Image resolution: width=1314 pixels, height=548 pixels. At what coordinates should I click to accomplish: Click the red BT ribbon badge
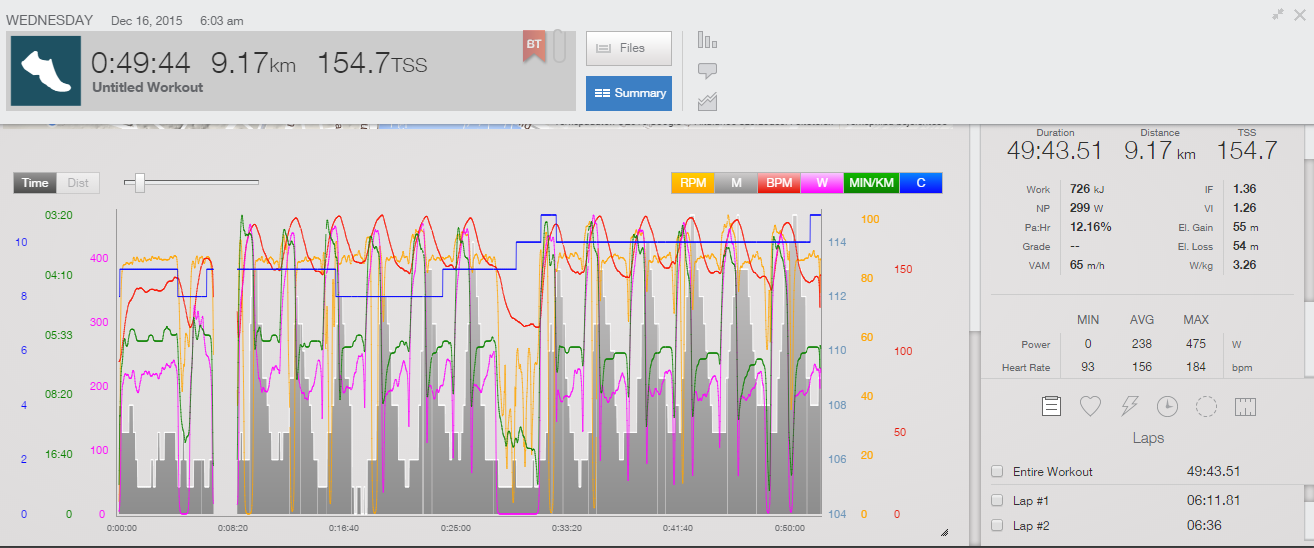pyautogui.click(x=534, y=46)
